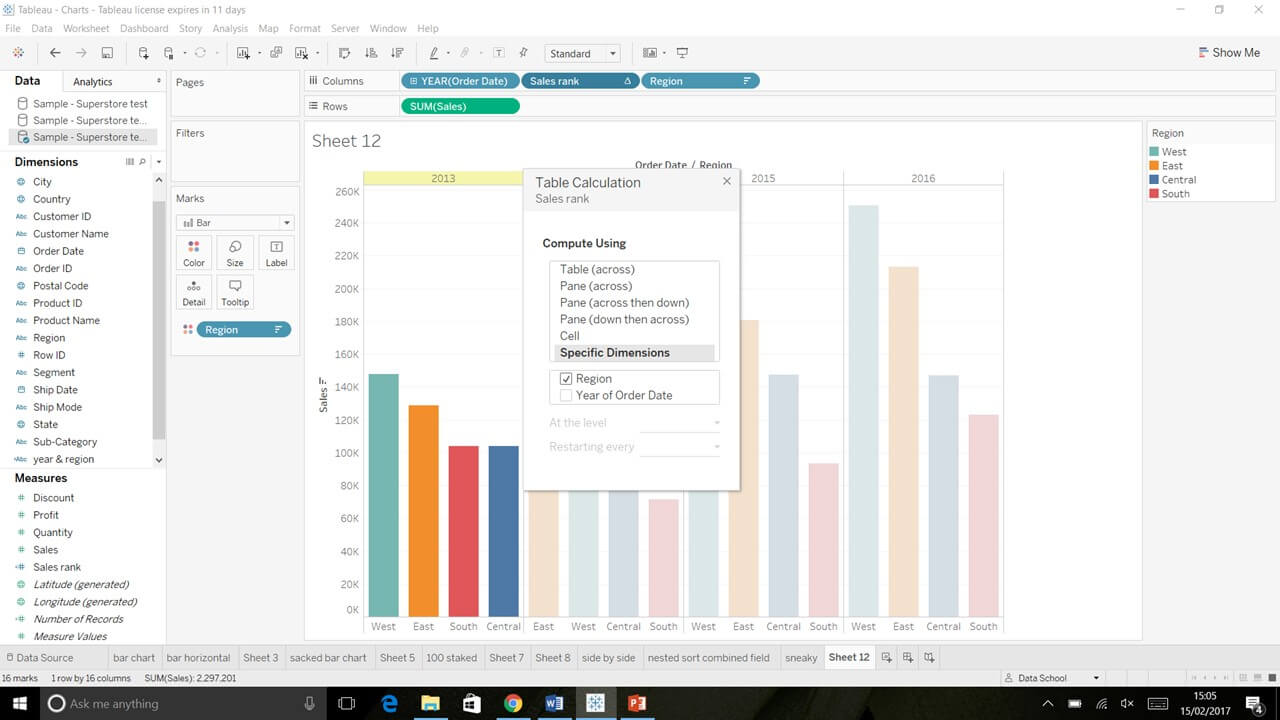Viewport: 1280px width, 720px height.
Task: Click the Add new data source icon
Action: (x=143, y=53)
